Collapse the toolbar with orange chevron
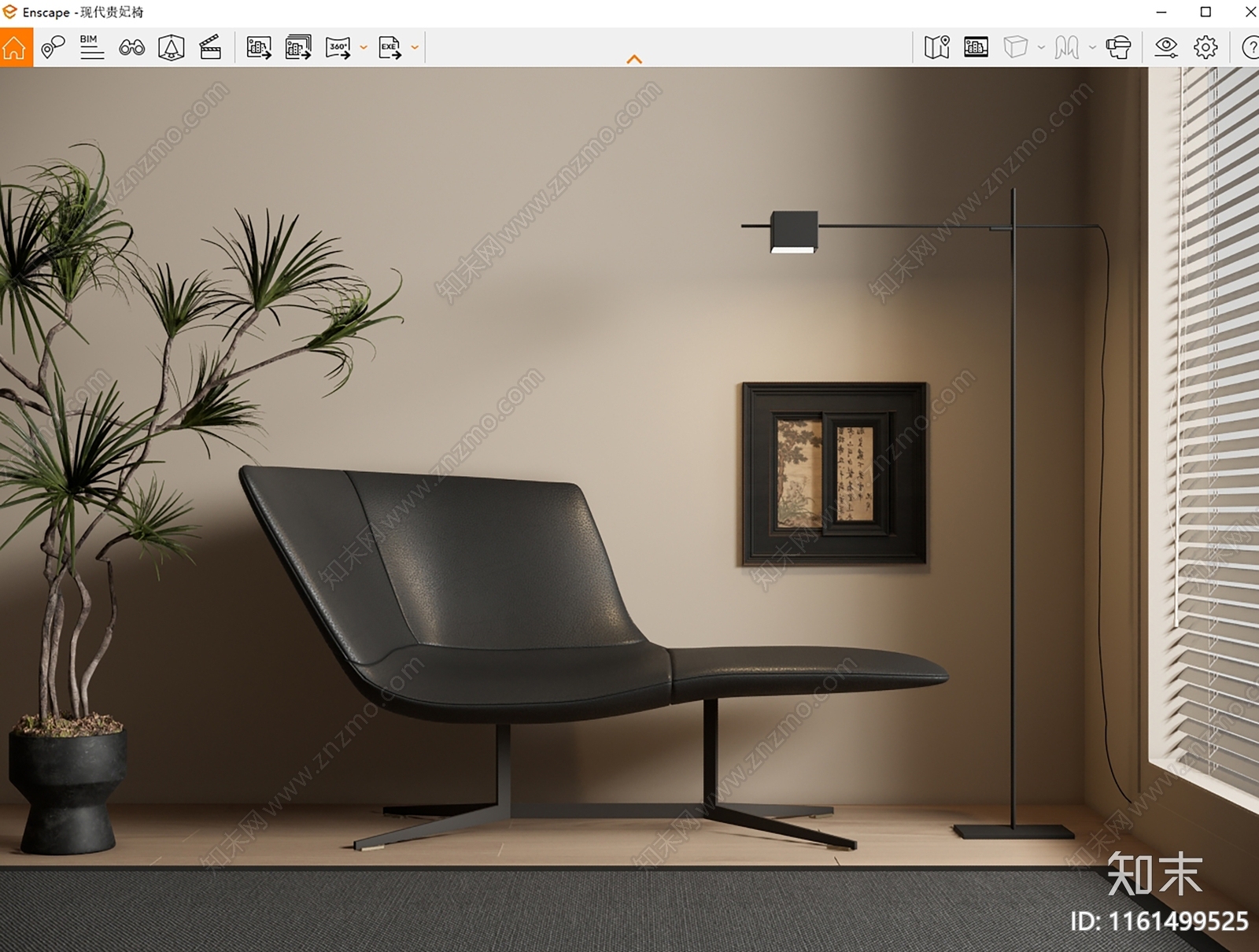 (634, 59)
